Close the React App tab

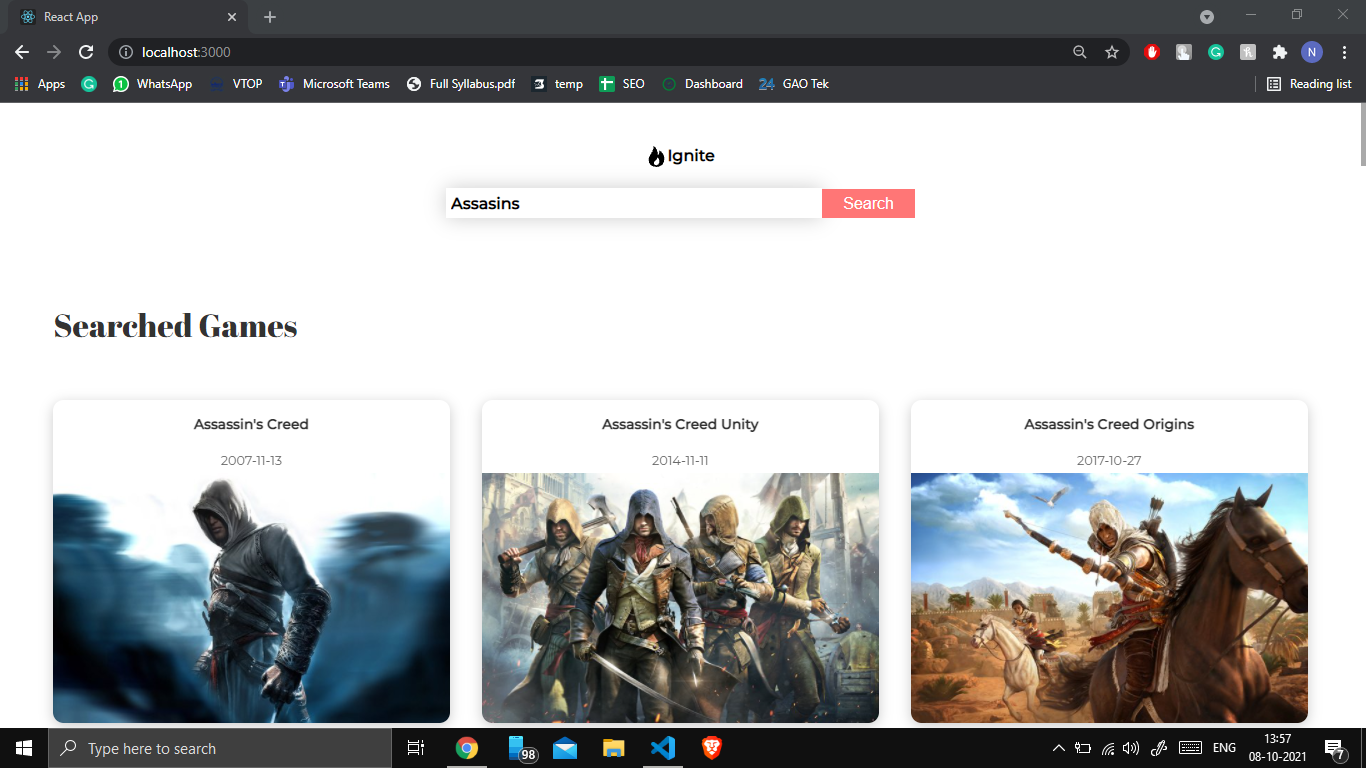[232, 17]
